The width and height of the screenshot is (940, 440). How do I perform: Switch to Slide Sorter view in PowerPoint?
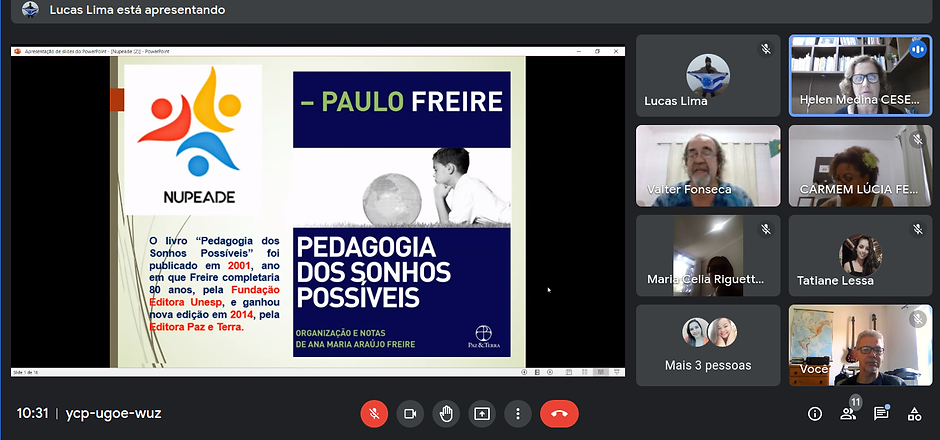click(x=585, y=372)
